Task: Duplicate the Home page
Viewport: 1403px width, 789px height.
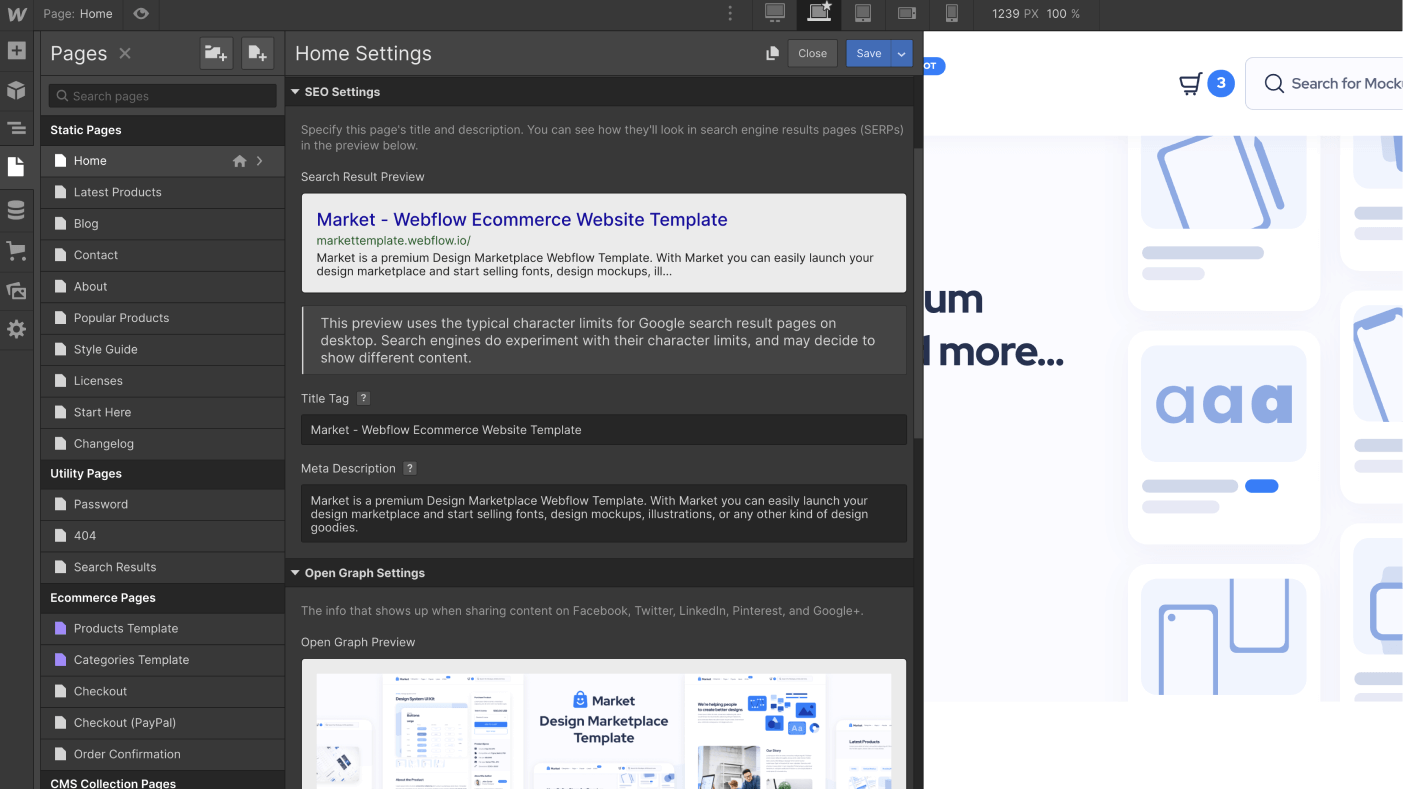Action: pyautogui.click(x=772, y=54)
